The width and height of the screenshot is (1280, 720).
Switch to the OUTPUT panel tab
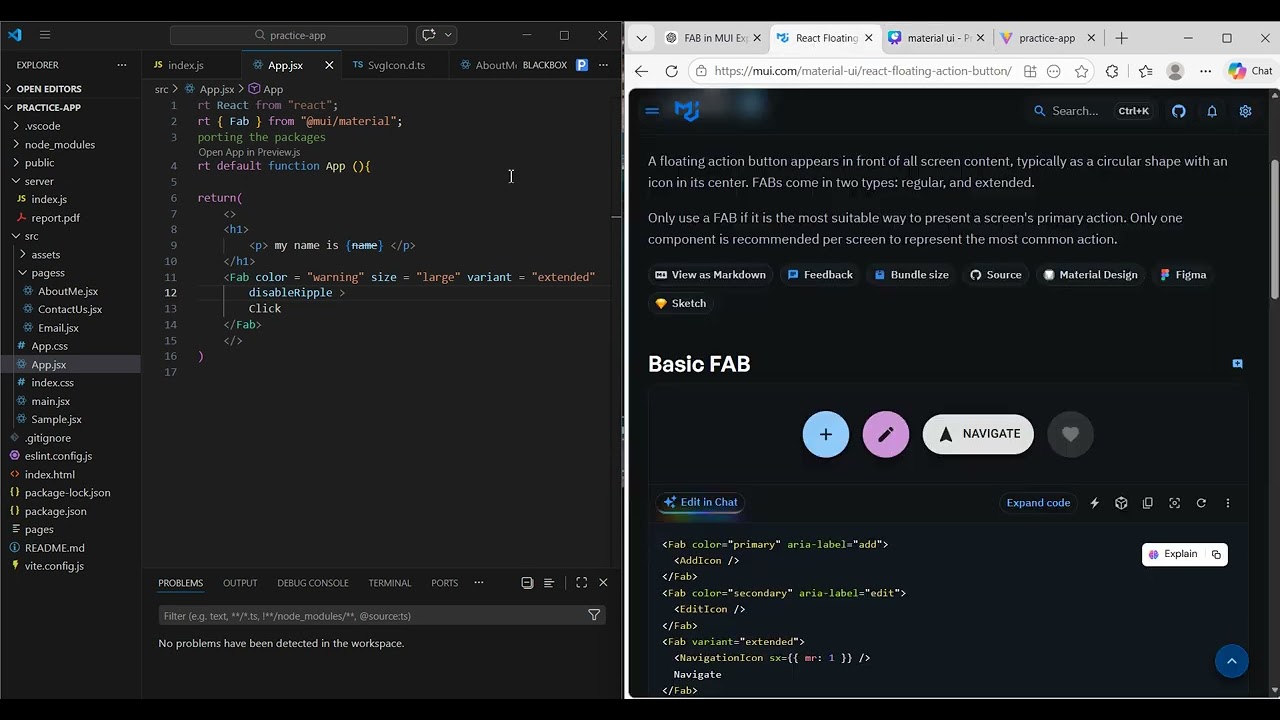[x=240, y=583]
